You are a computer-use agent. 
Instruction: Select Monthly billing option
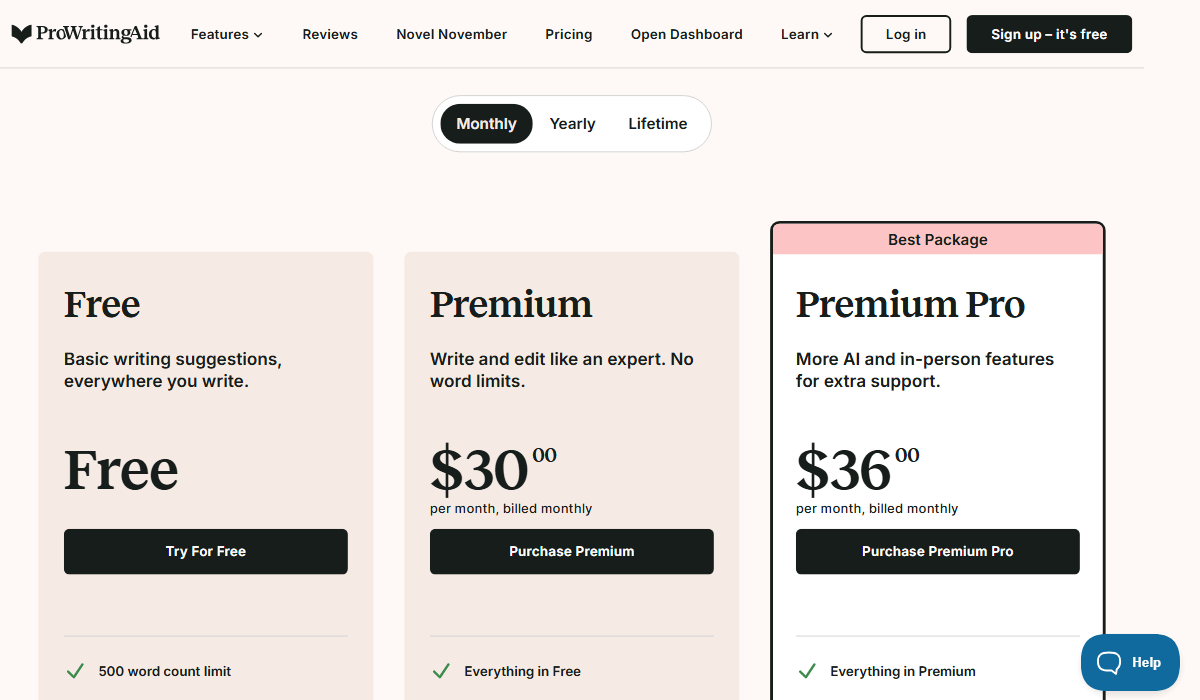point(487,124)
